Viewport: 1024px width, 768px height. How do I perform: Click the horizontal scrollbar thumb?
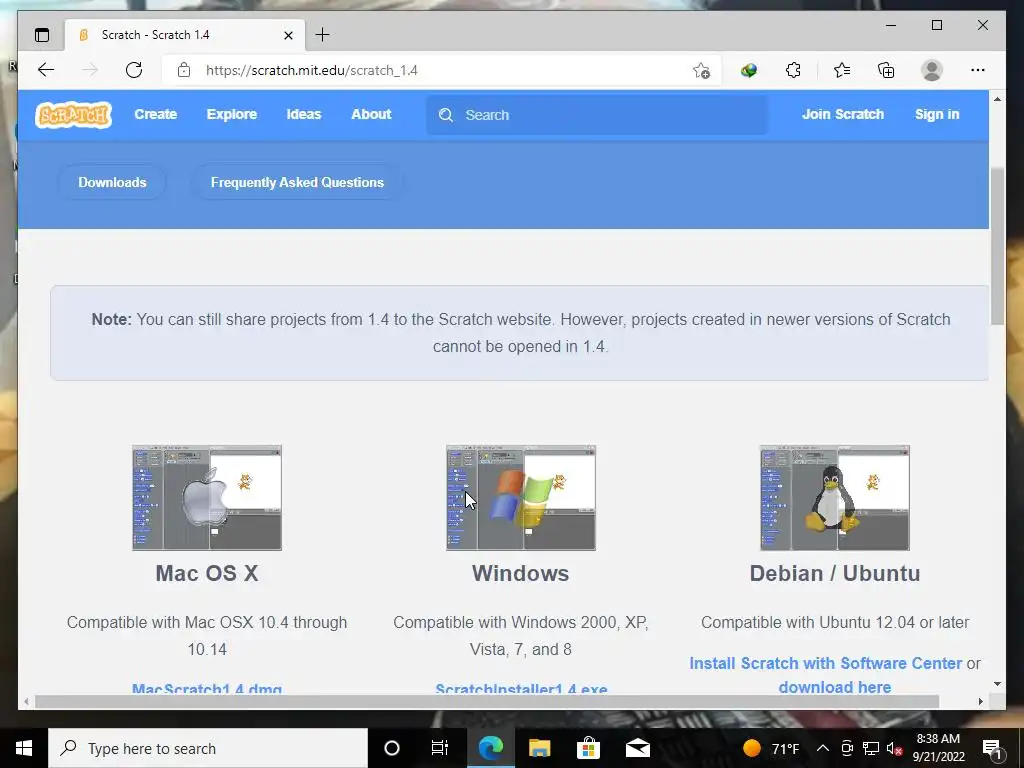pyautogui.click(x=487, y=701)
